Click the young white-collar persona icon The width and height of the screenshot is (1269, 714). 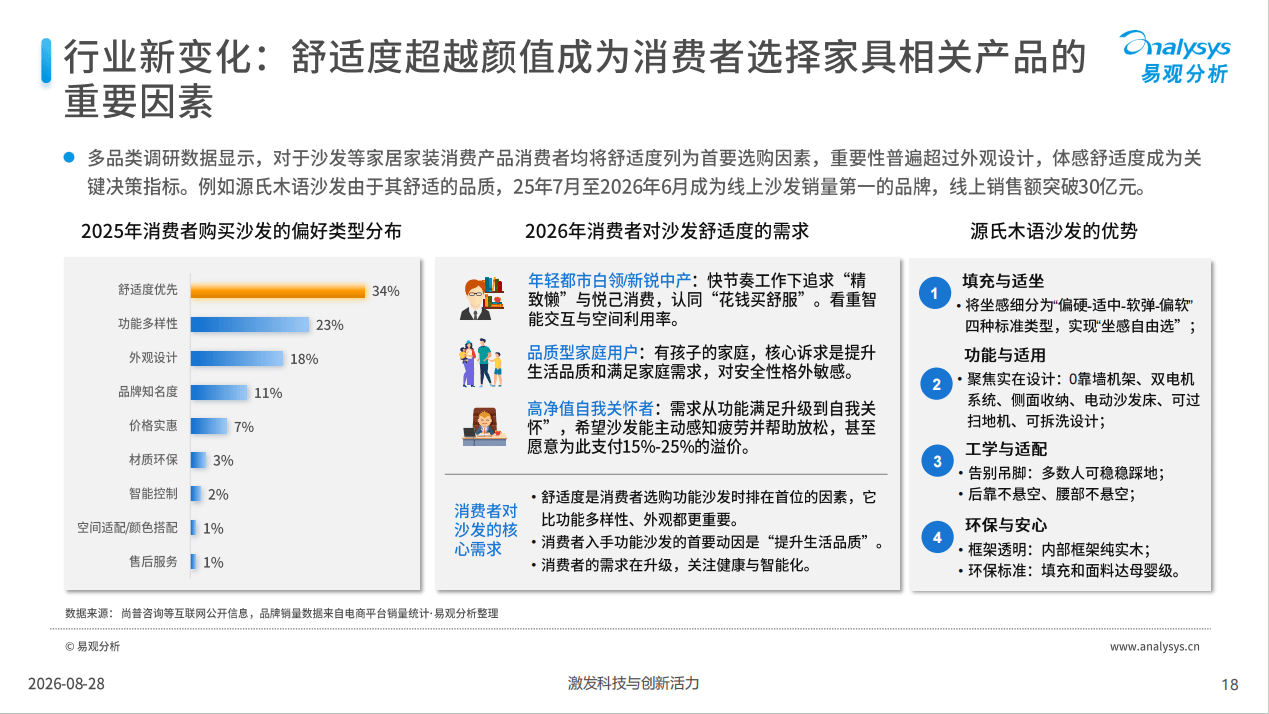click(x=482, y=298)
